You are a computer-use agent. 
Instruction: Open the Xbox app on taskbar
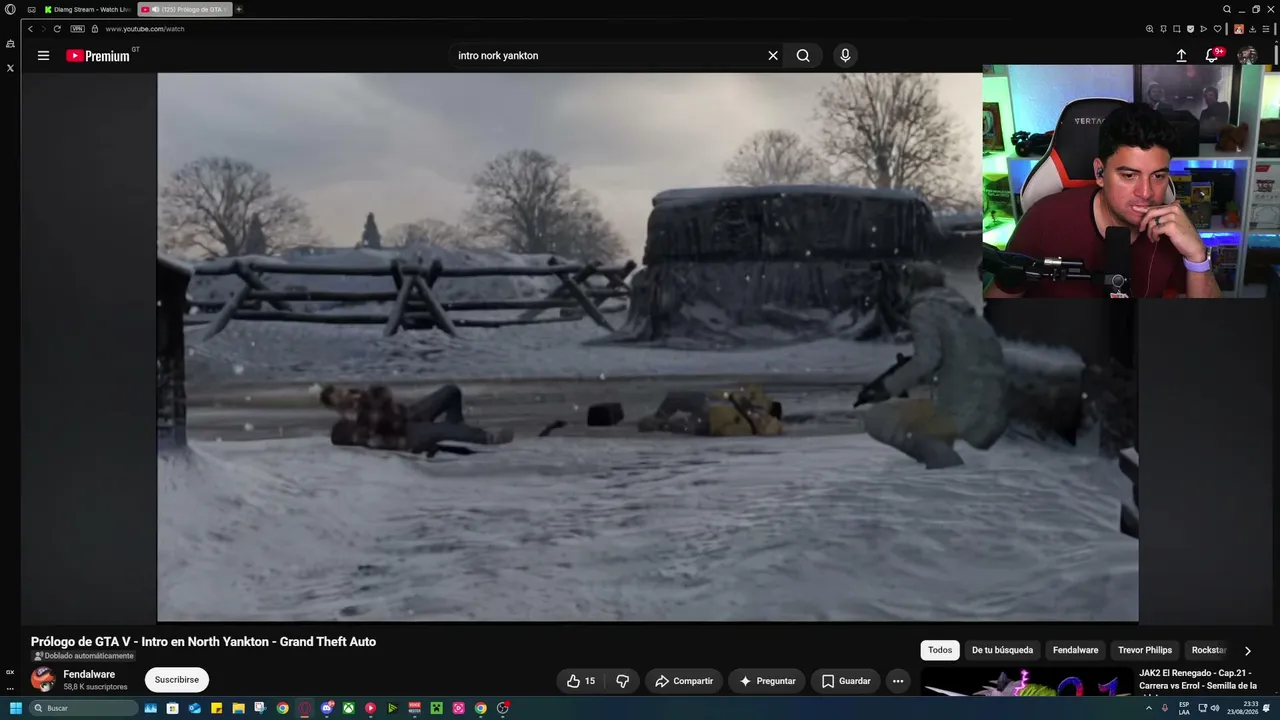(348, 708)
